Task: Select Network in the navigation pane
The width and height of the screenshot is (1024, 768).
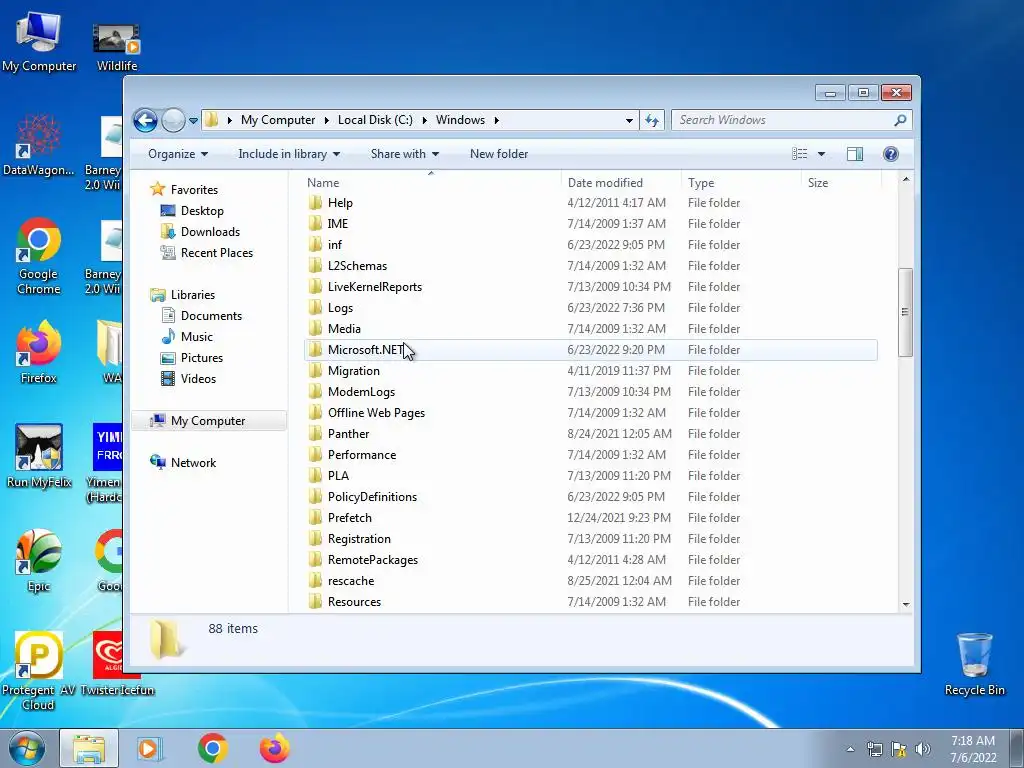Action: click(193, 463)
